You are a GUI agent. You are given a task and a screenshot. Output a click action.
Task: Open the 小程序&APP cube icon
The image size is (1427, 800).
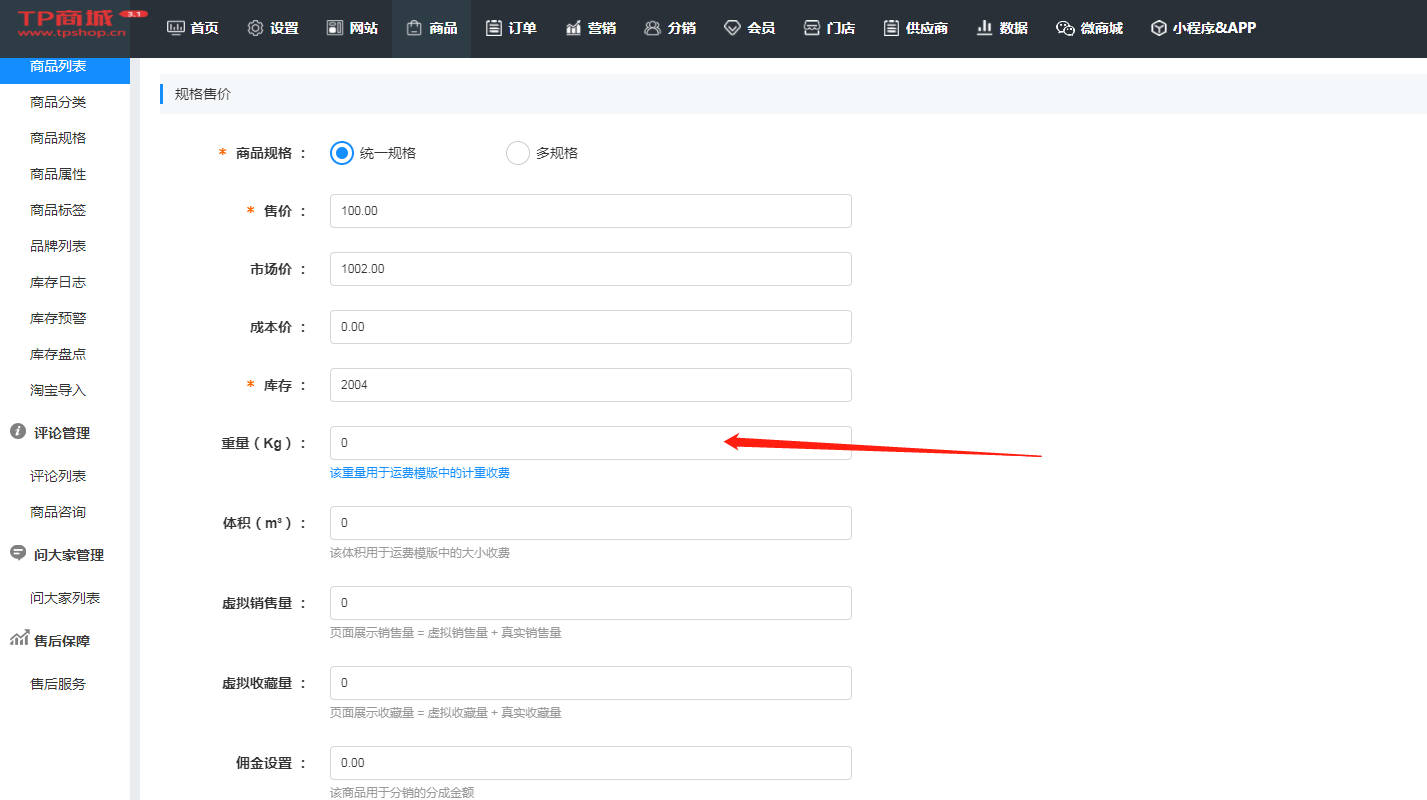[1159, 28]
